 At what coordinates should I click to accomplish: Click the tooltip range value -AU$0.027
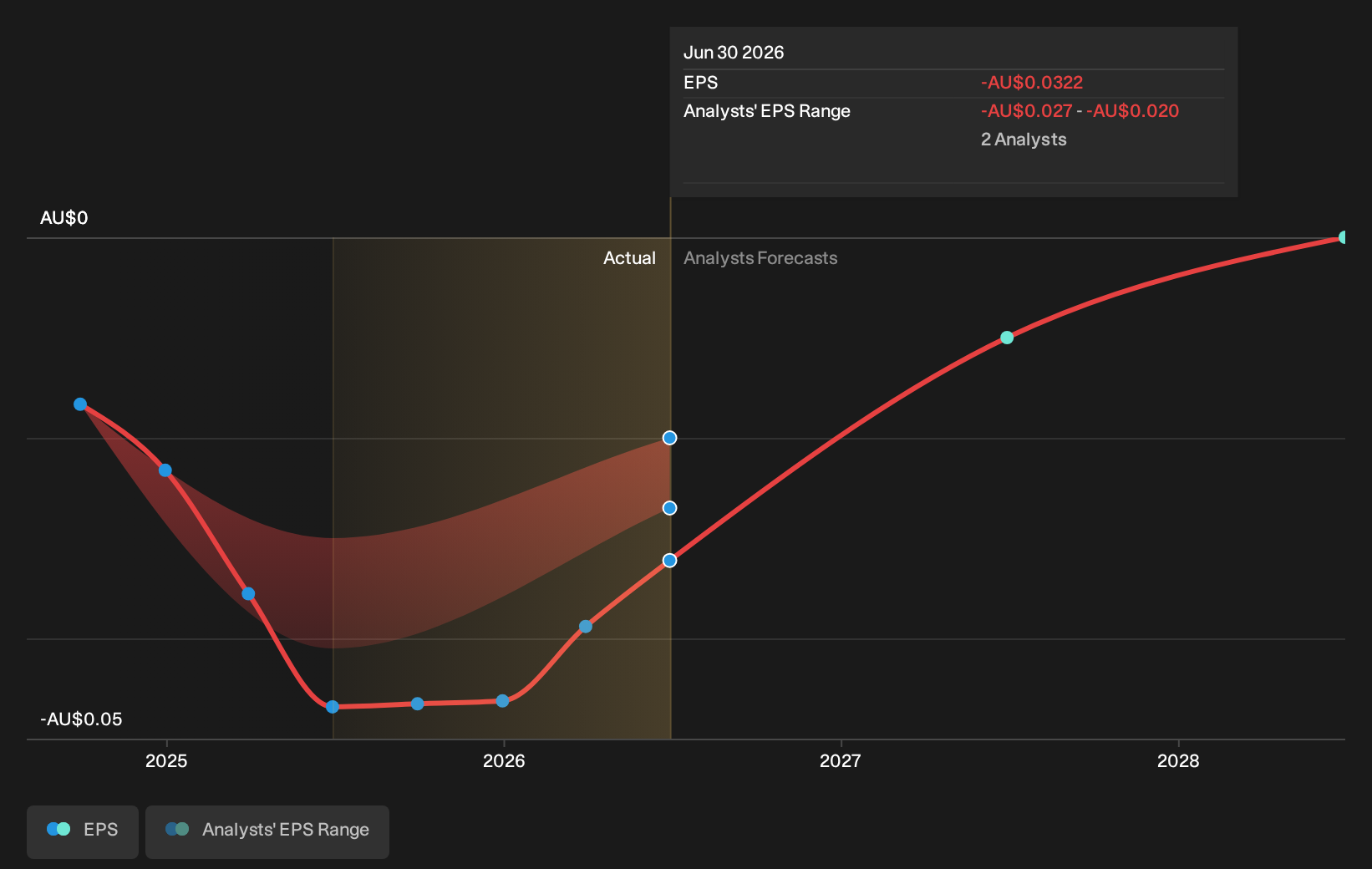pos(1026,111)
